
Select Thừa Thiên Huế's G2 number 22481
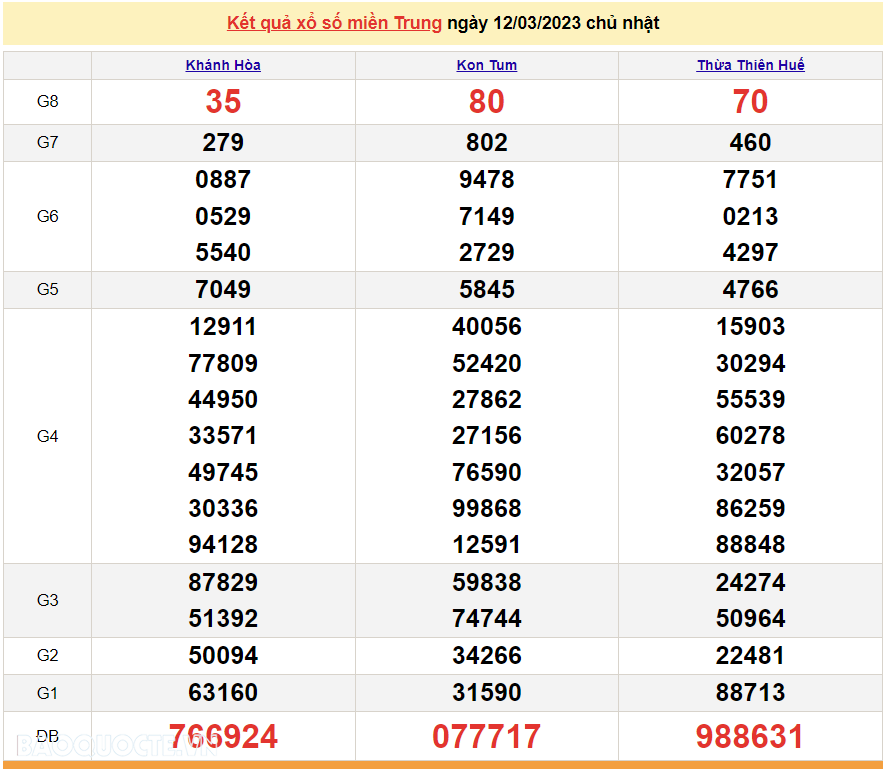(x=750, y=656)
